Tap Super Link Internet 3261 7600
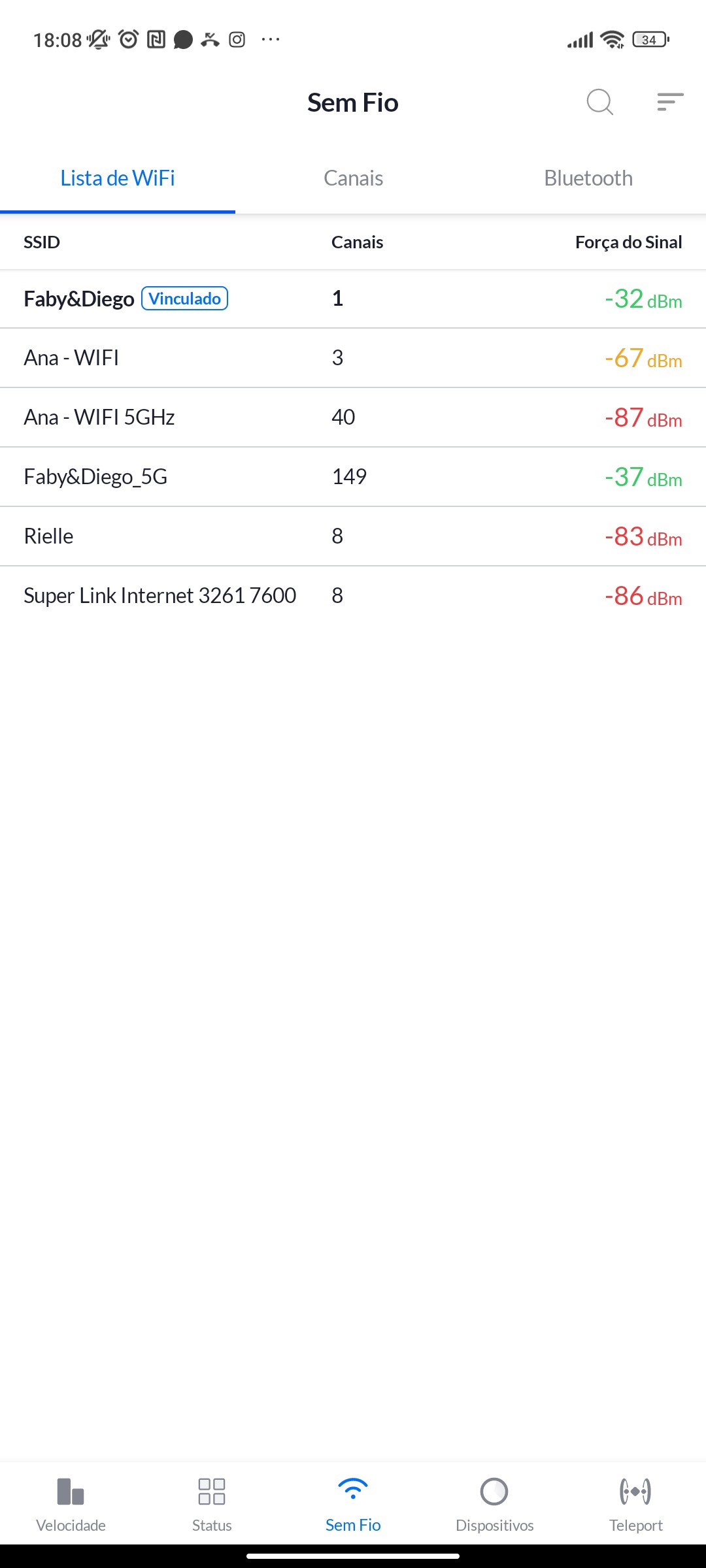Screen dimensions: 706x1568 click(x=160, y=596)
